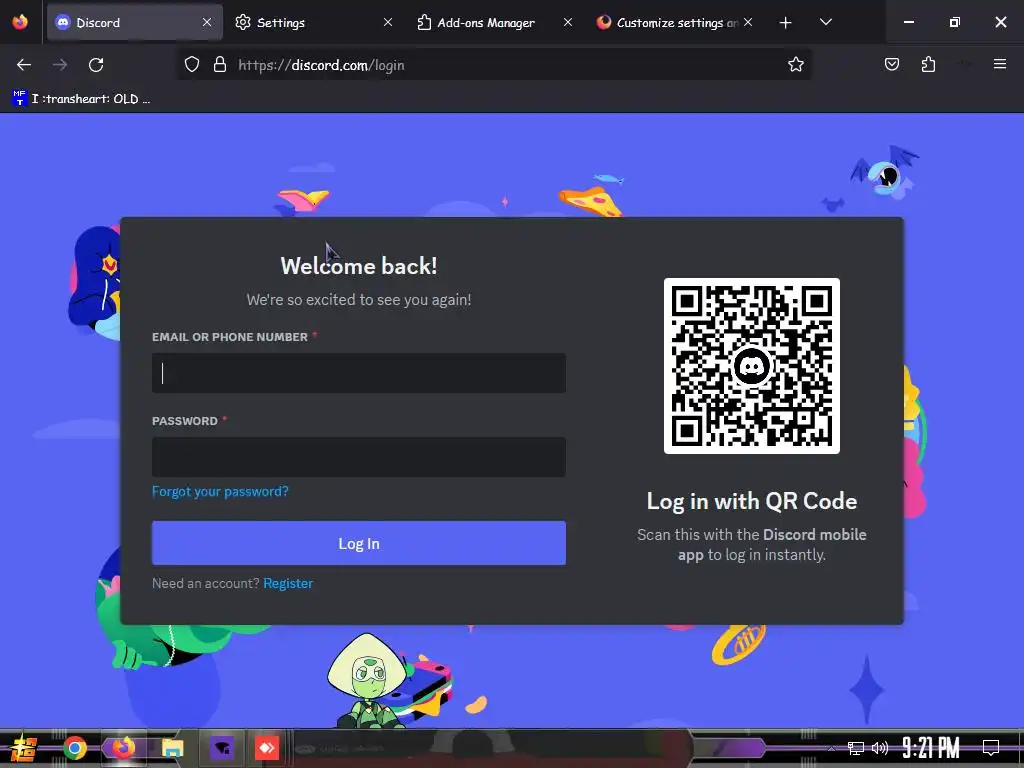Close the Discord tab
This screenshot has width=1024, height=768.
click(x=206, y=22)
